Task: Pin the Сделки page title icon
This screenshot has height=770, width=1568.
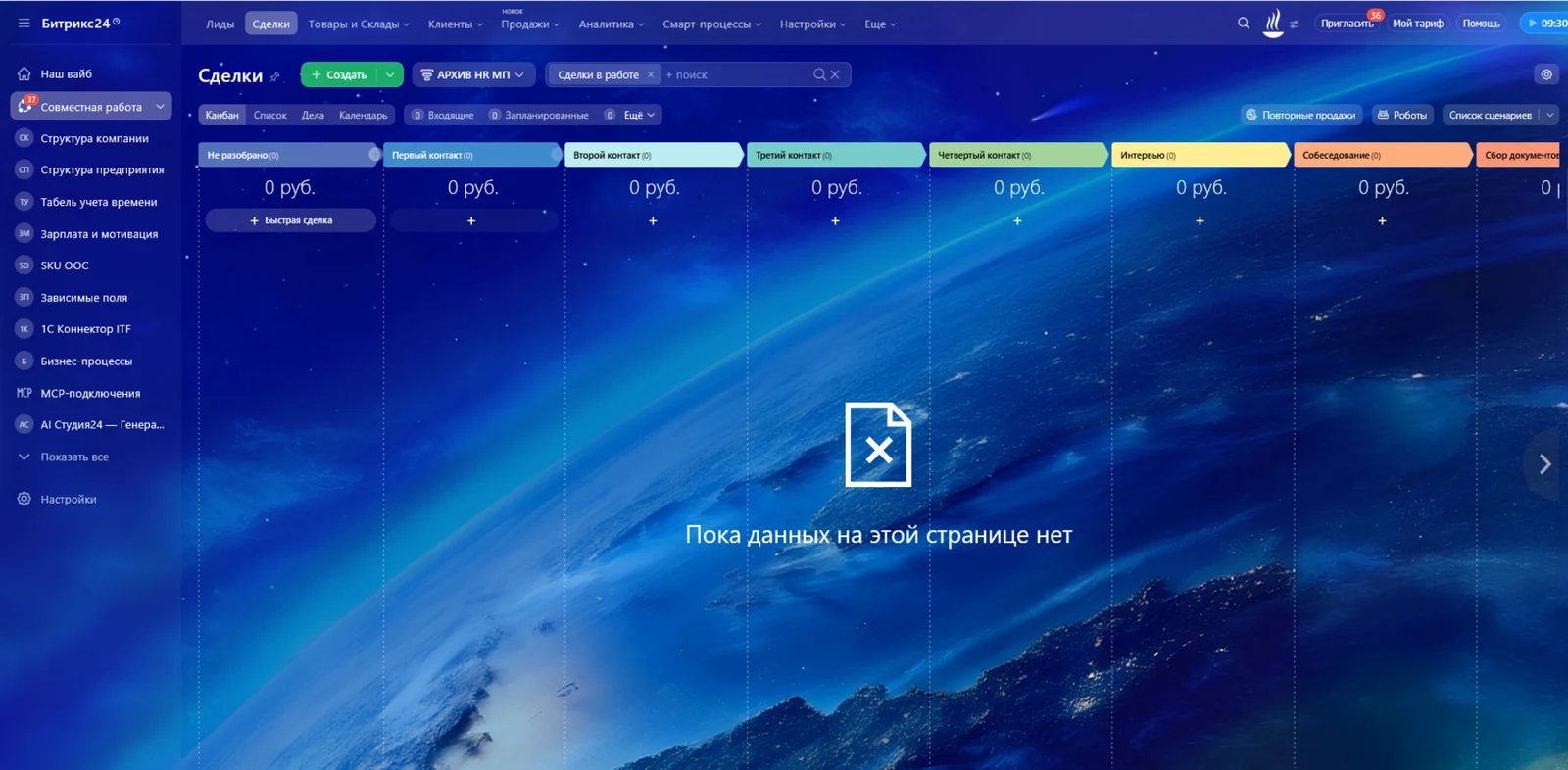Action: pyautogui.click(x=275, y=76)
